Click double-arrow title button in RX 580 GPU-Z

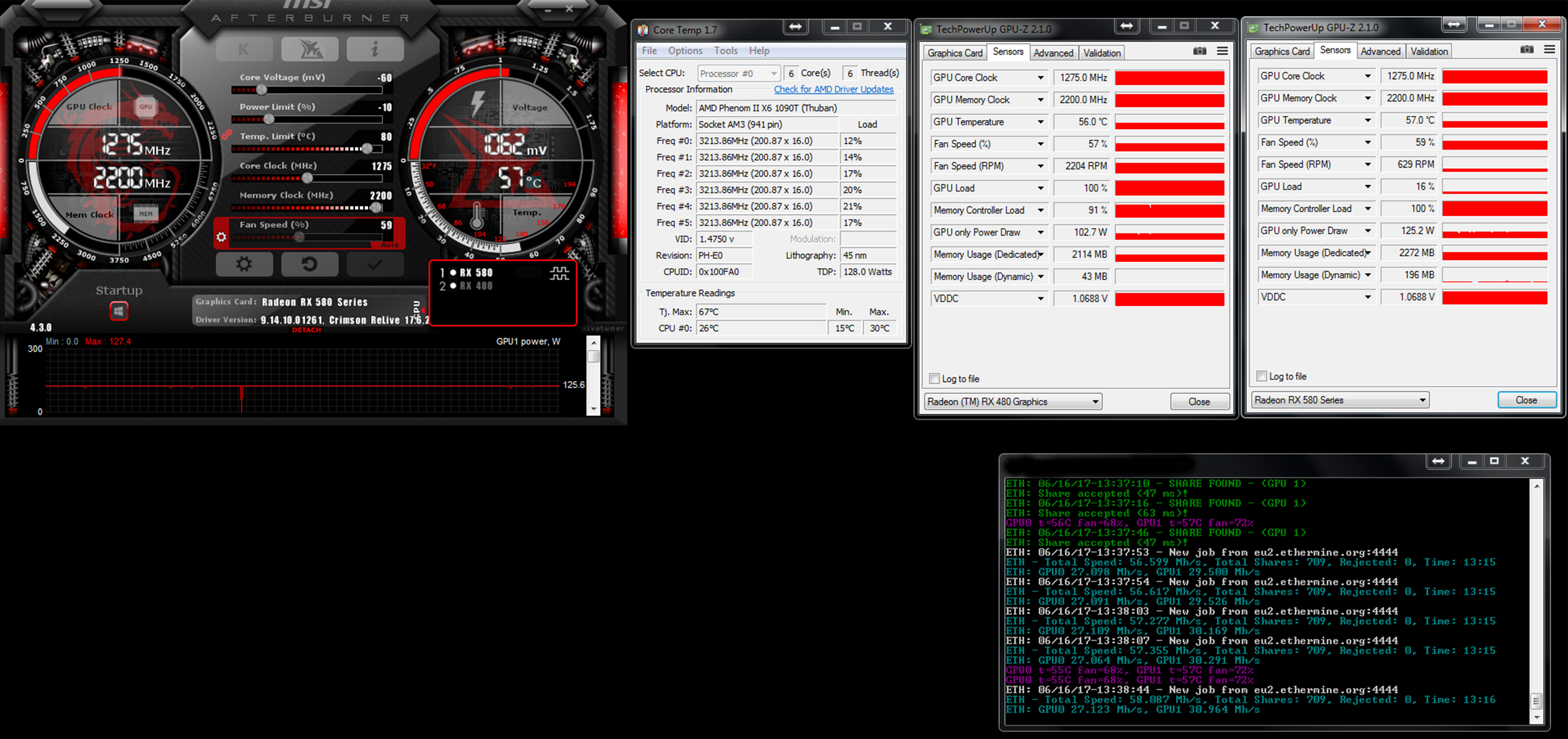[x=1454, y=24]
